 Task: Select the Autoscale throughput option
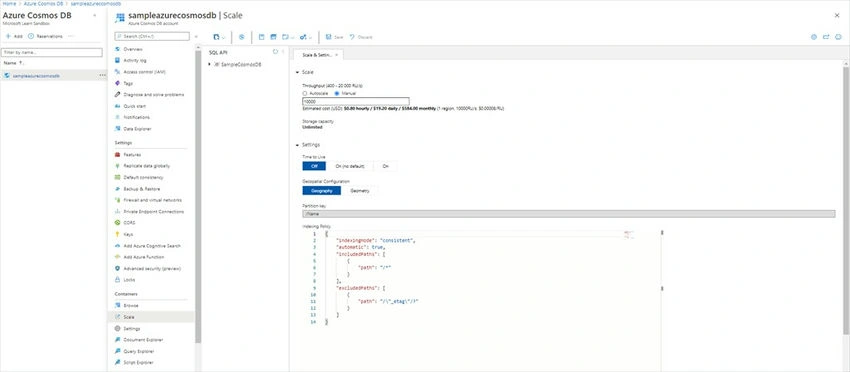pos(305,93)
